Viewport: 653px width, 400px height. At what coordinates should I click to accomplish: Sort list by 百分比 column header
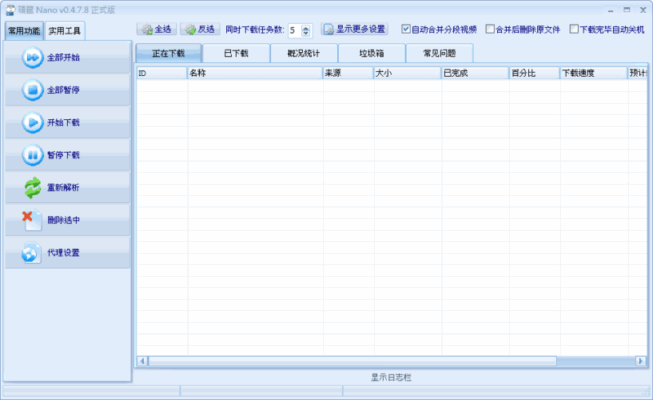click(534, 73)
